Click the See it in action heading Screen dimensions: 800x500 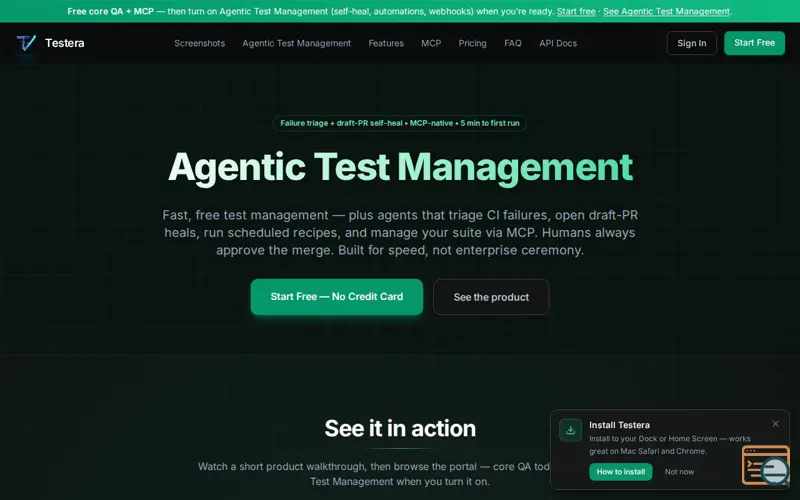[x=400, y=429]
